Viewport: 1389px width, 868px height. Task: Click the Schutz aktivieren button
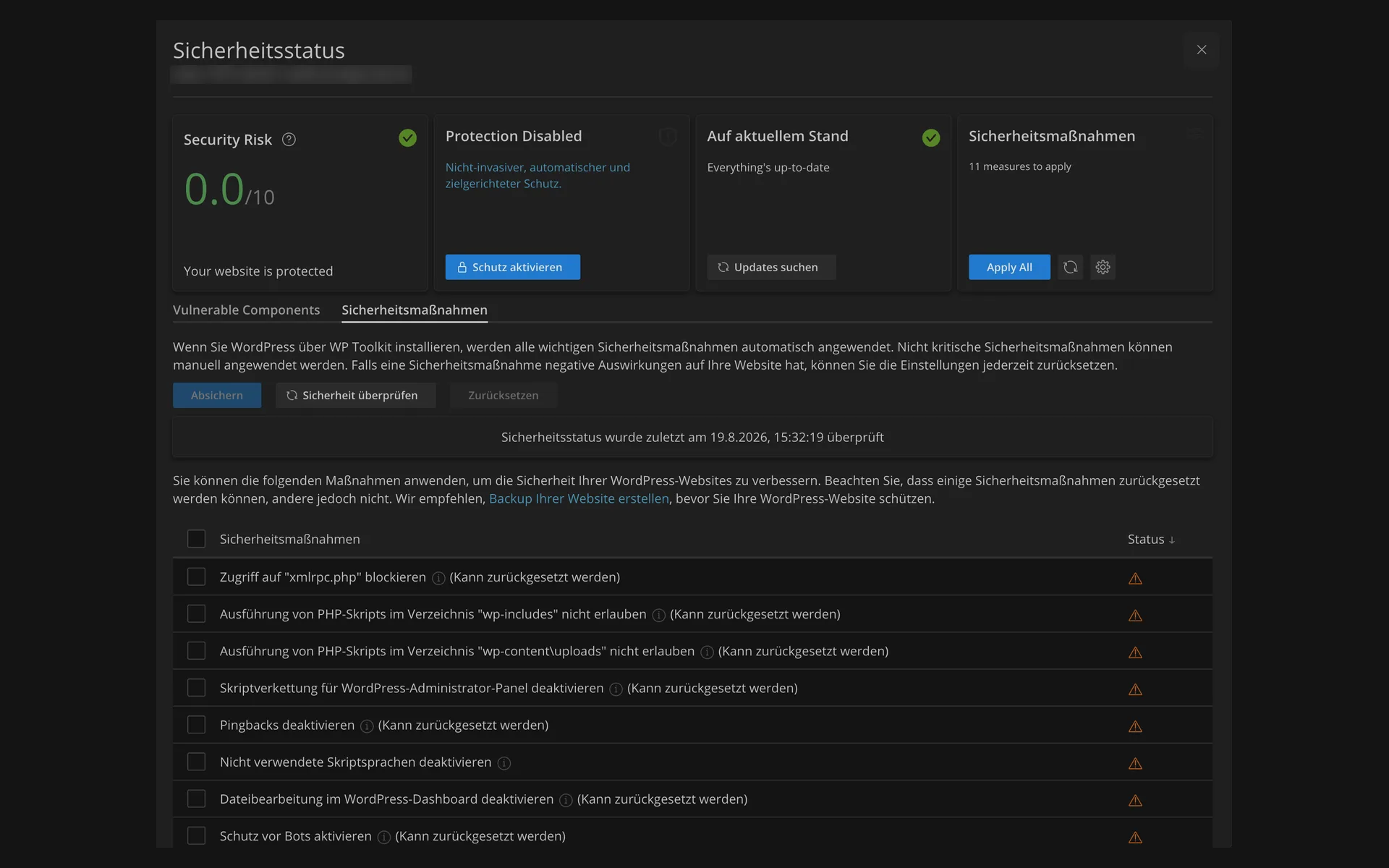coord(512,267)
